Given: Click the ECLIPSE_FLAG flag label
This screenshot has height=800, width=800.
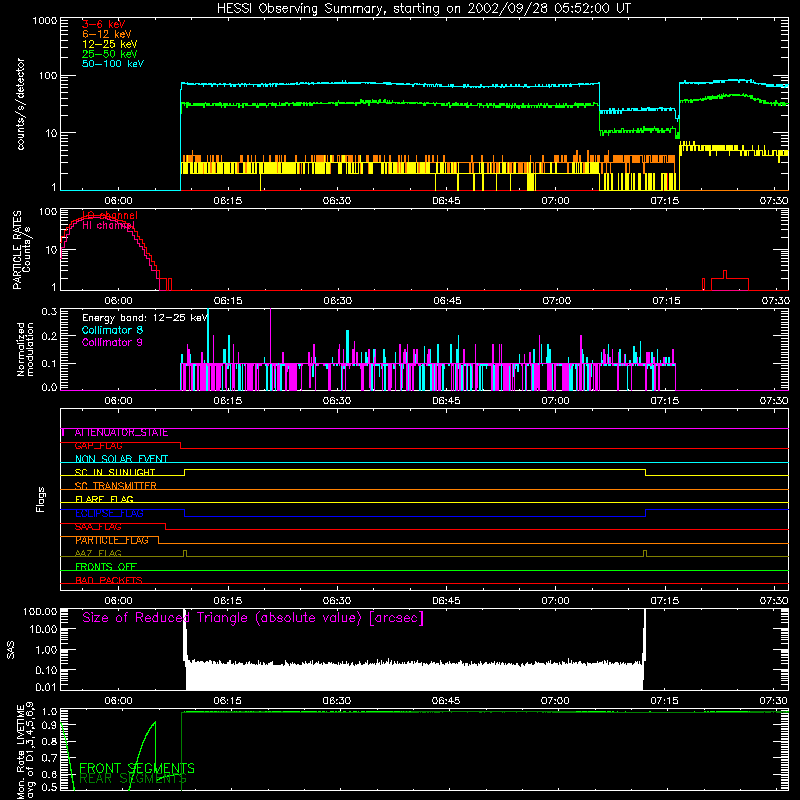Looking at the screenshot, I should [x=109, y=513].
